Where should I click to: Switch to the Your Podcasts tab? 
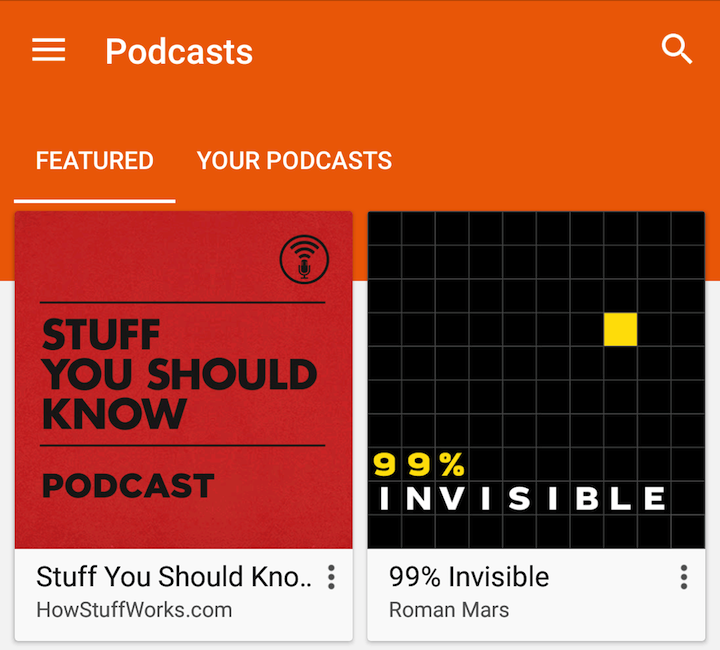294,161
